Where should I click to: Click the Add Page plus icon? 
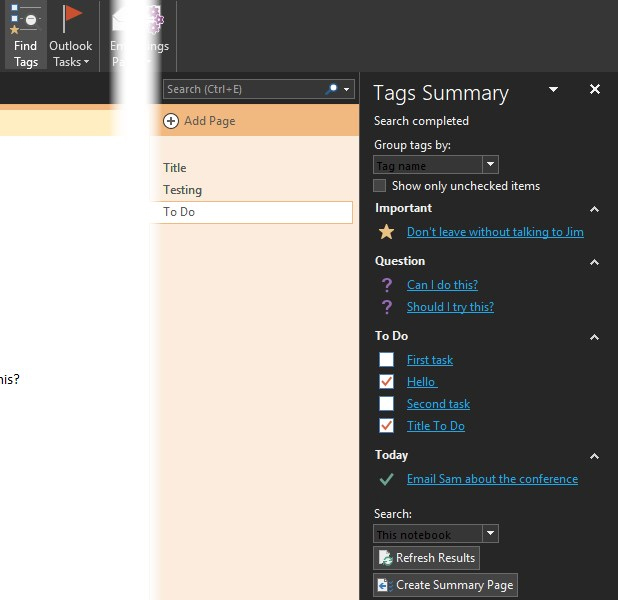click(171, 121)
